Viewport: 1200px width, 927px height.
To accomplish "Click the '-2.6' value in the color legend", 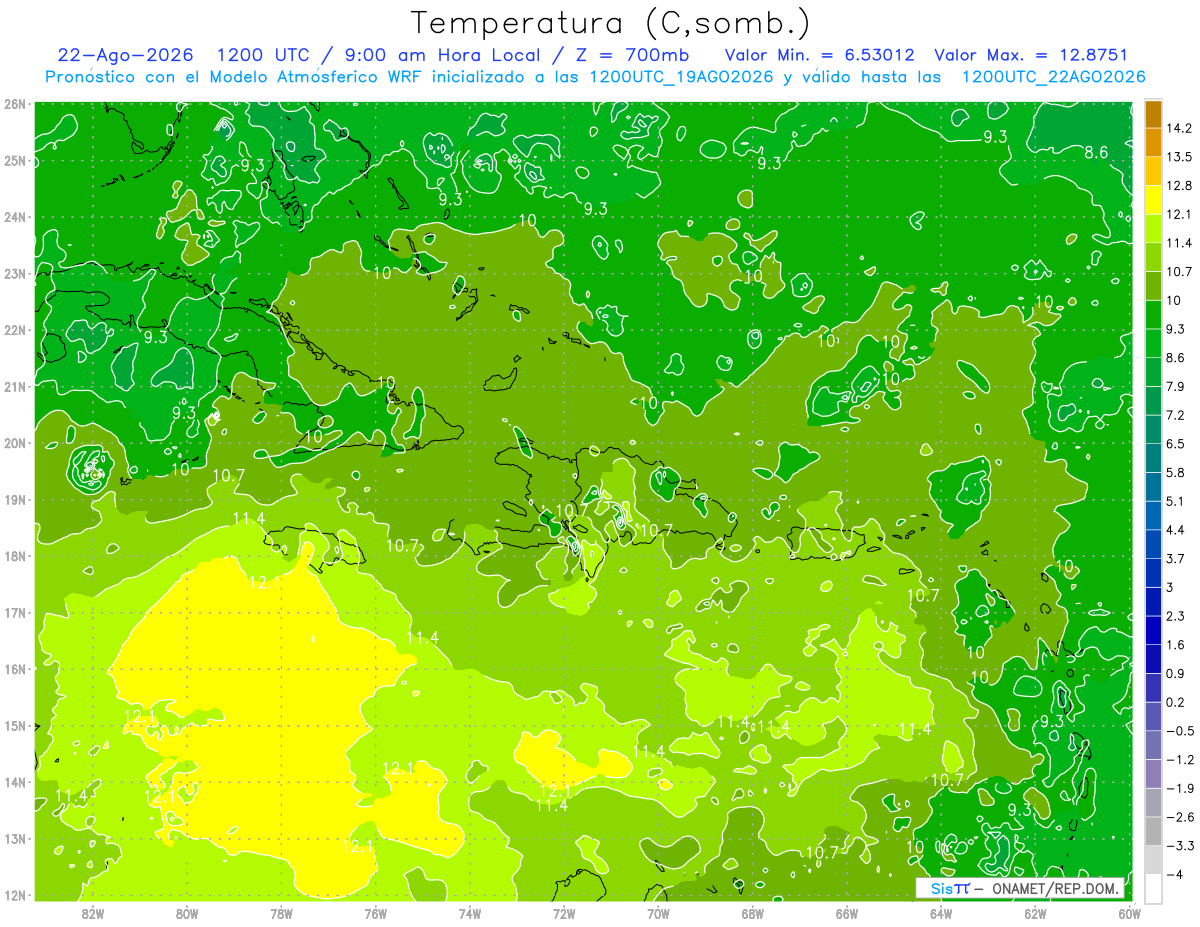I will pyautogui.click(x=1180, y=818).
